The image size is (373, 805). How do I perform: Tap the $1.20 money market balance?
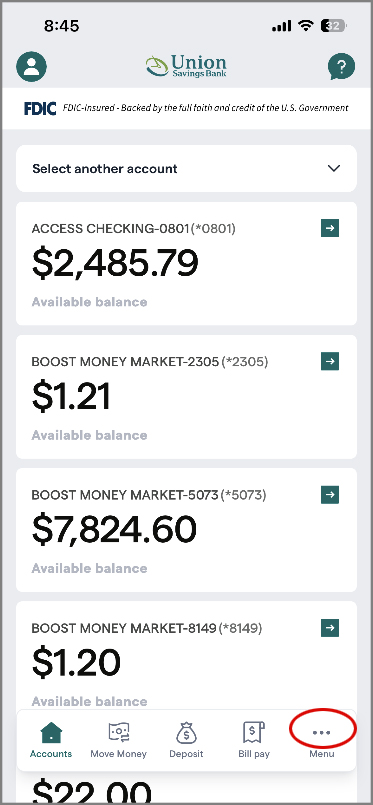pos(76,663)
